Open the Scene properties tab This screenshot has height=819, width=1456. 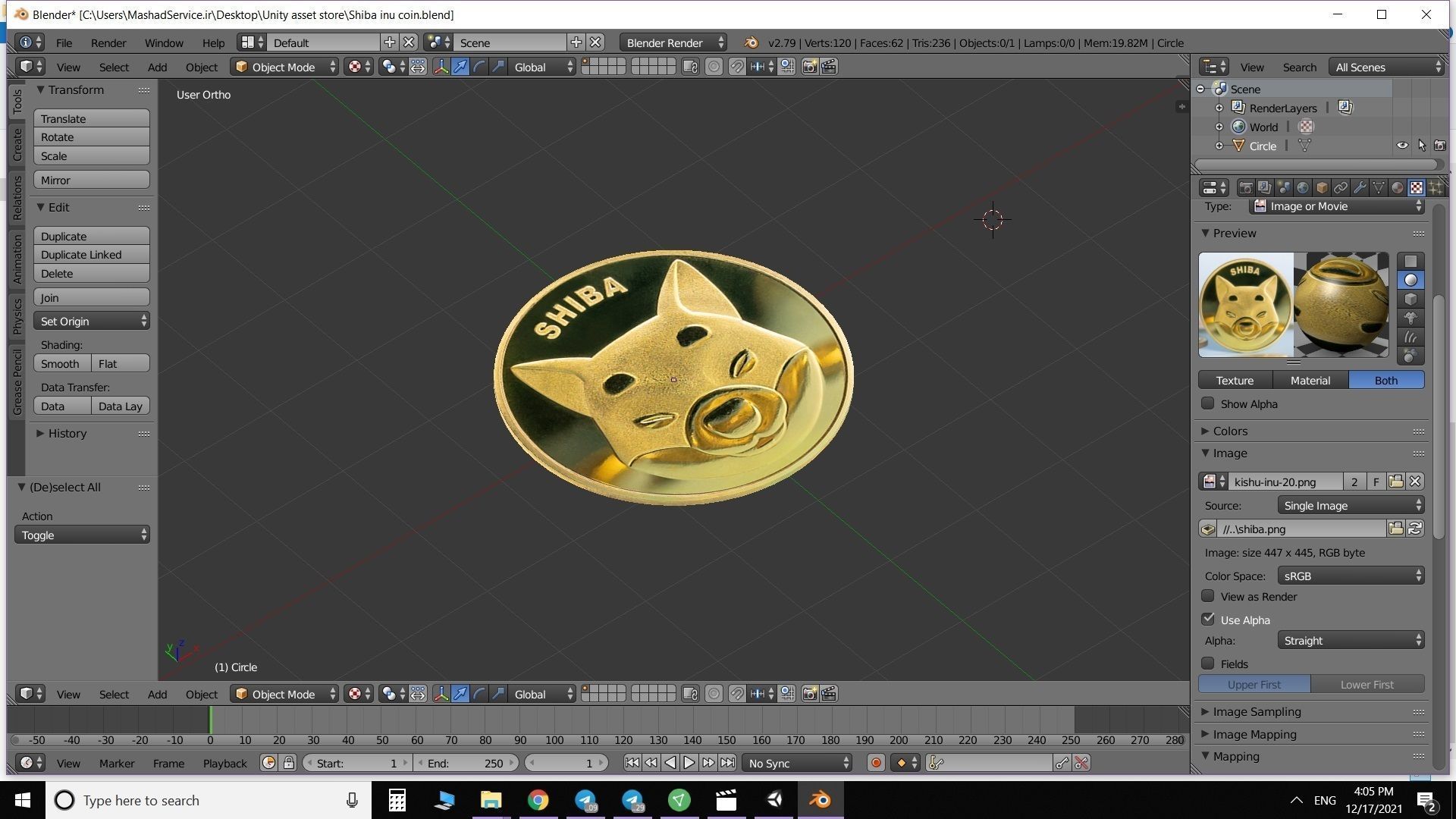point(1283,187)
